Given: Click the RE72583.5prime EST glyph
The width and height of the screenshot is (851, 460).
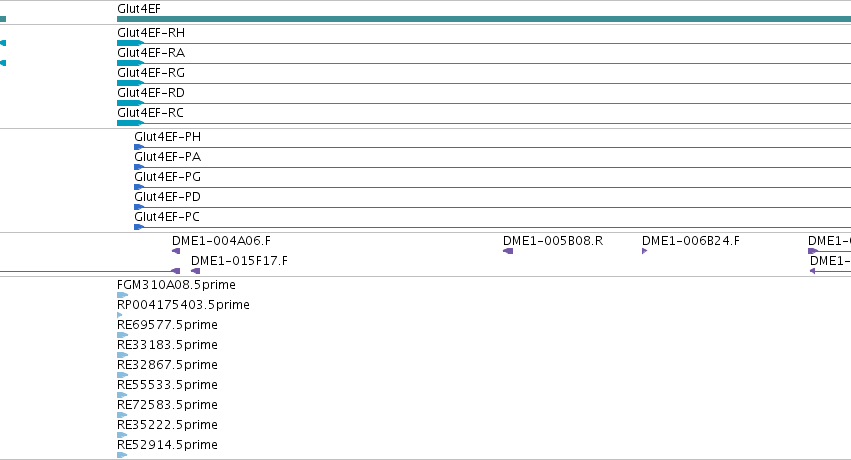Looking at the screenshot, I should pyautogui.click(x=122, y=416).
